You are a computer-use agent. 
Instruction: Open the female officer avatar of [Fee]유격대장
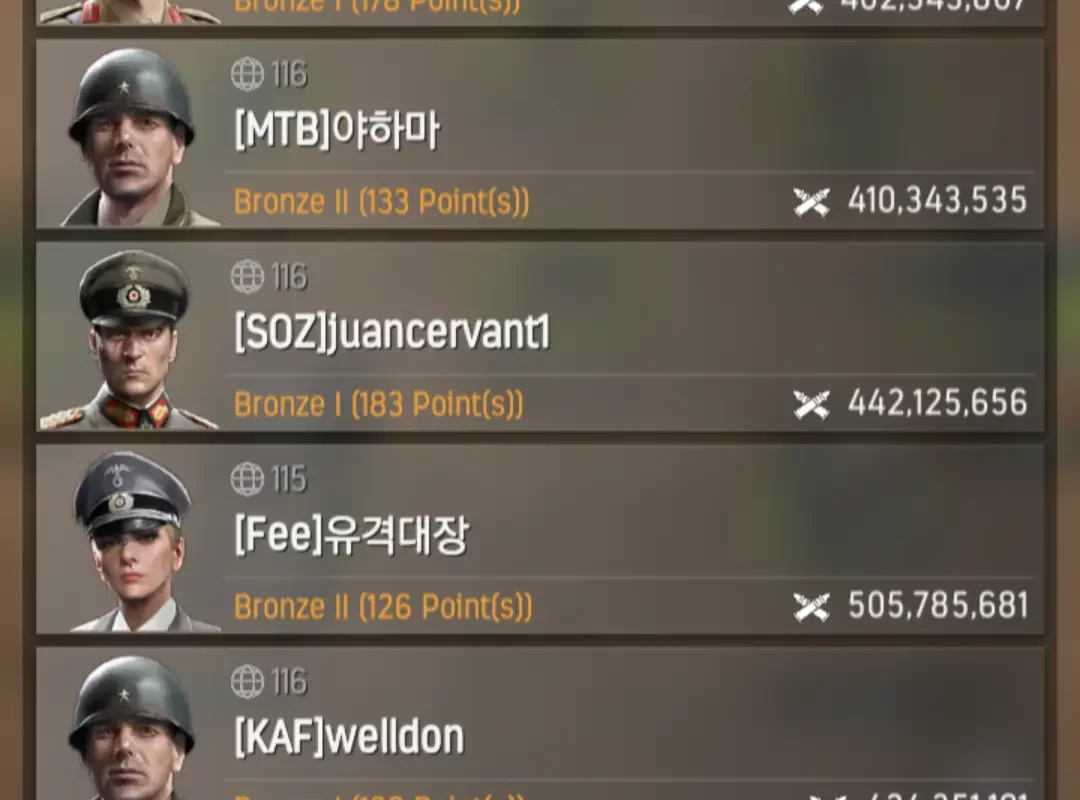[131, 542]
